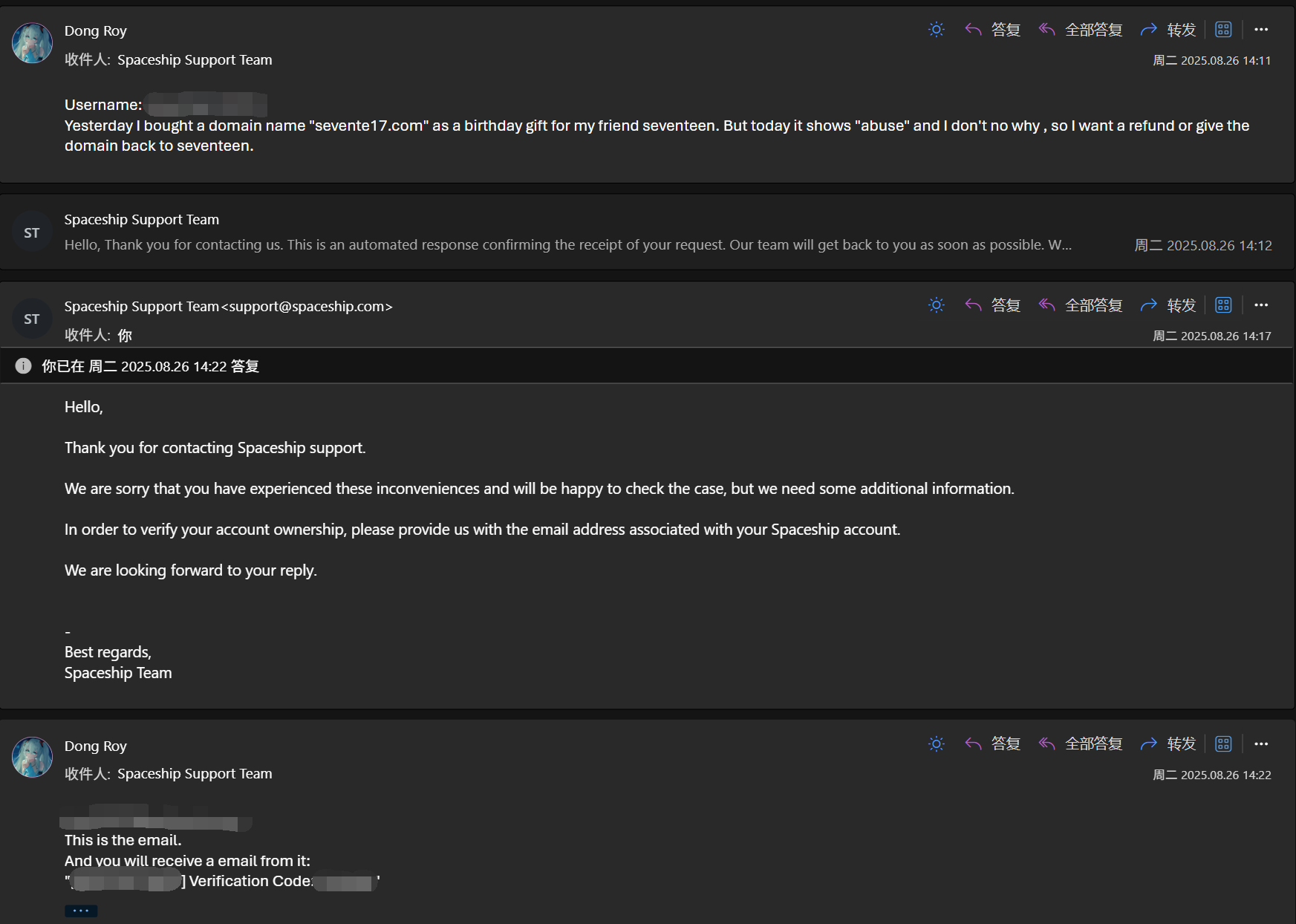Screen dimensions: 1296x924
Task: Forward Dong Roy's 14:22 message
Action: tap(1168, 744)
